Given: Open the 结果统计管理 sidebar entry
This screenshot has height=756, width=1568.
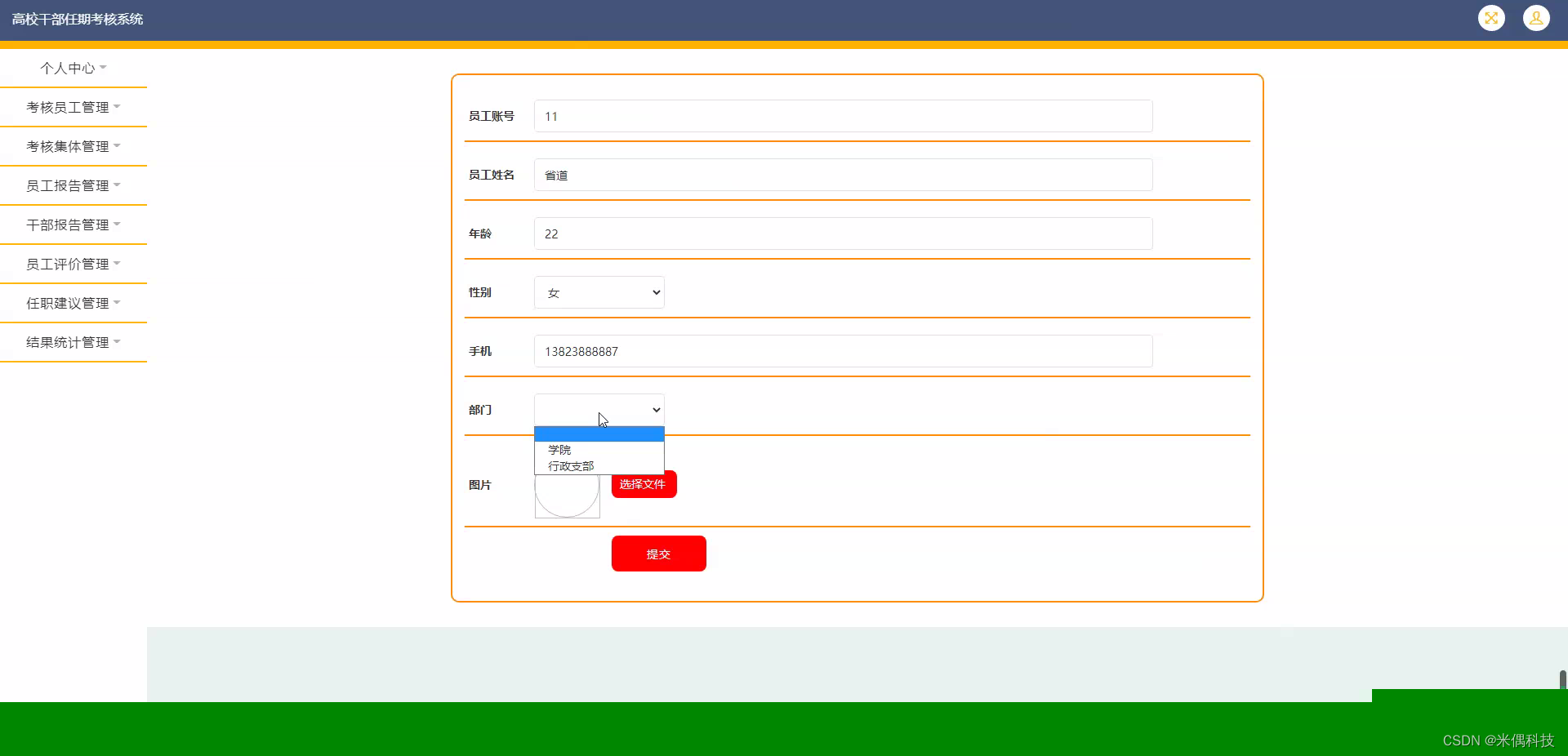Looking at the screenshot, I should [73, 342].
